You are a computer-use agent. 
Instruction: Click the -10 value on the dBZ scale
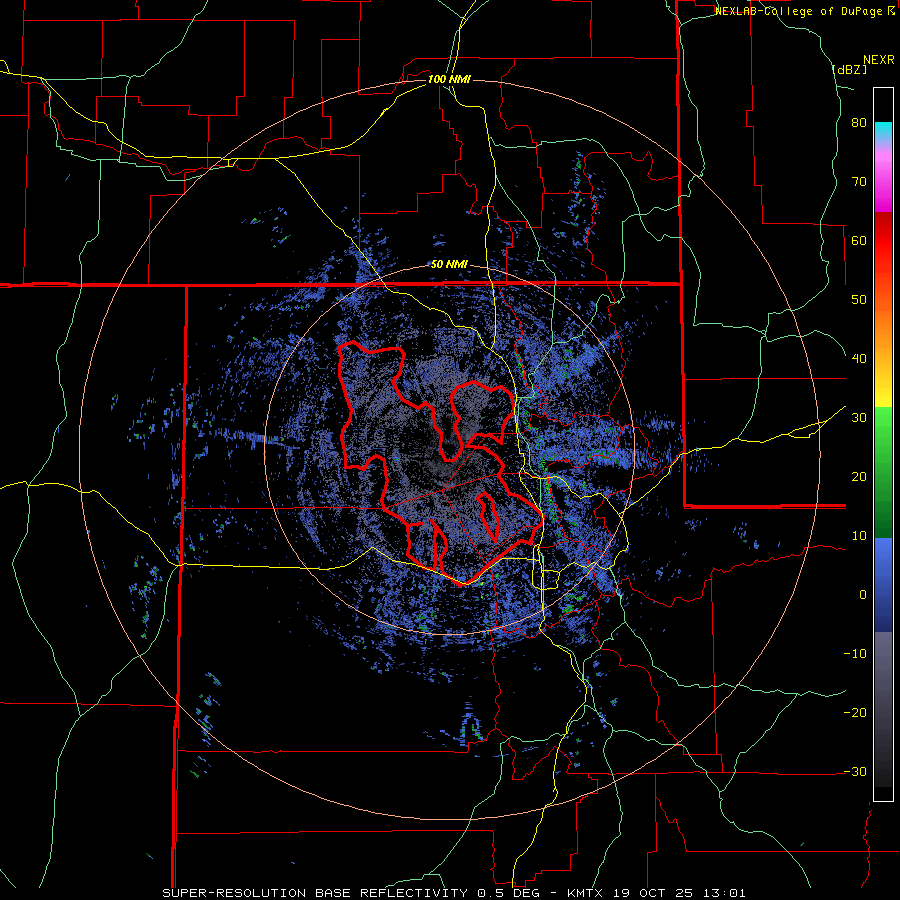(x=855, y=654)
